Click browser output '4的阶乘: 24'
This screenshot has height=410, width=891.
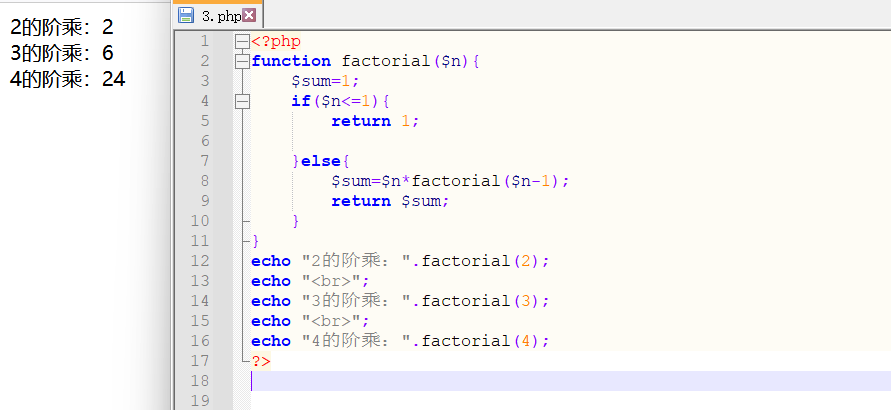point(68,80)
